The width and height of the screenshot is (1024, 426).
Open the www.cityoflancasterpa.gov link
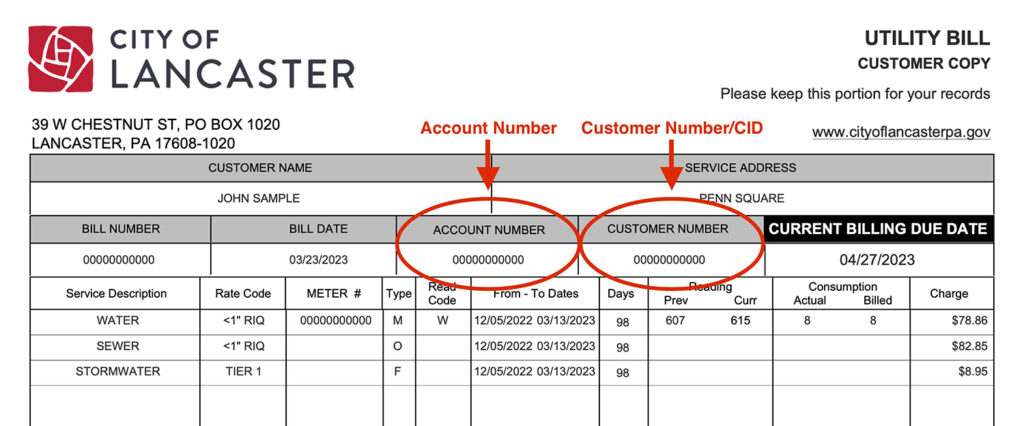point(901,132)
